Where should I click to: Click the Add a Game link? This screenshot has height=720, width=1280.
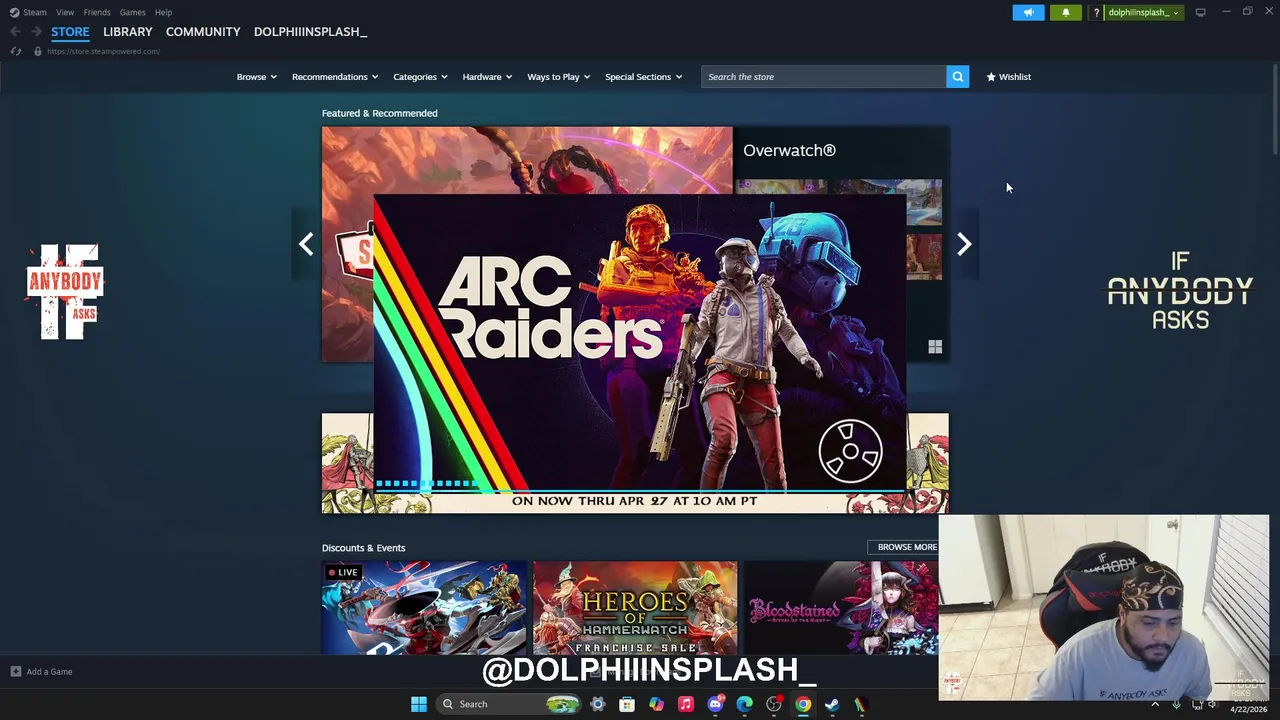pos(49,672)
